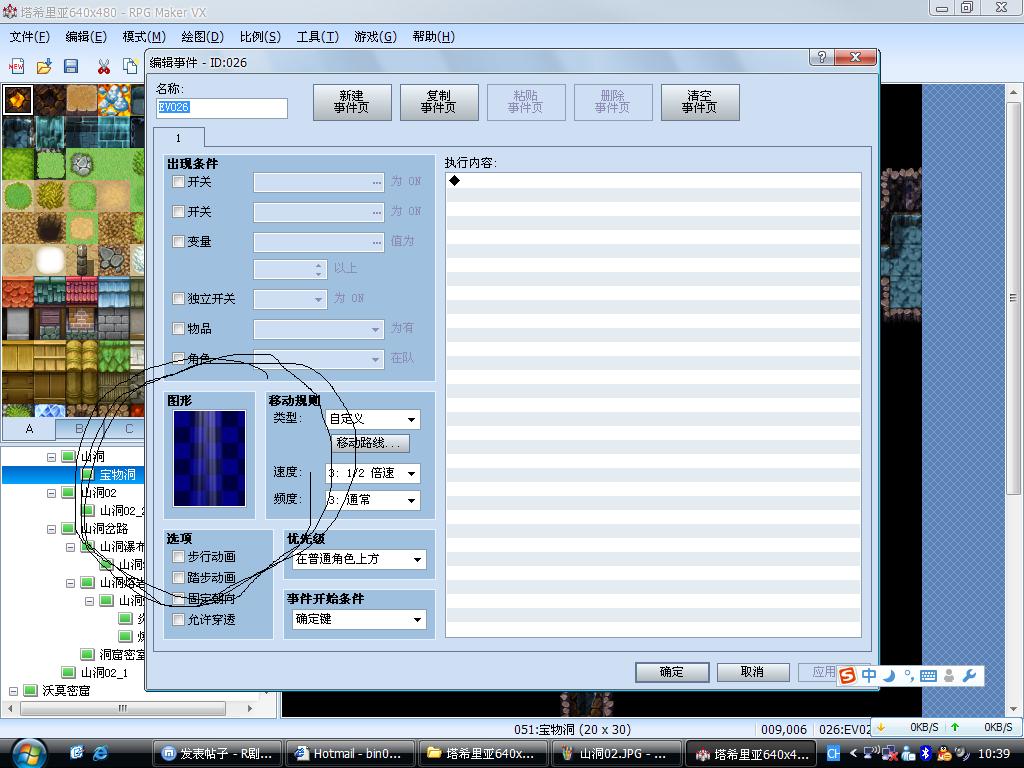Toggle the 固定朝向 option checkbox

click(178, 598)
